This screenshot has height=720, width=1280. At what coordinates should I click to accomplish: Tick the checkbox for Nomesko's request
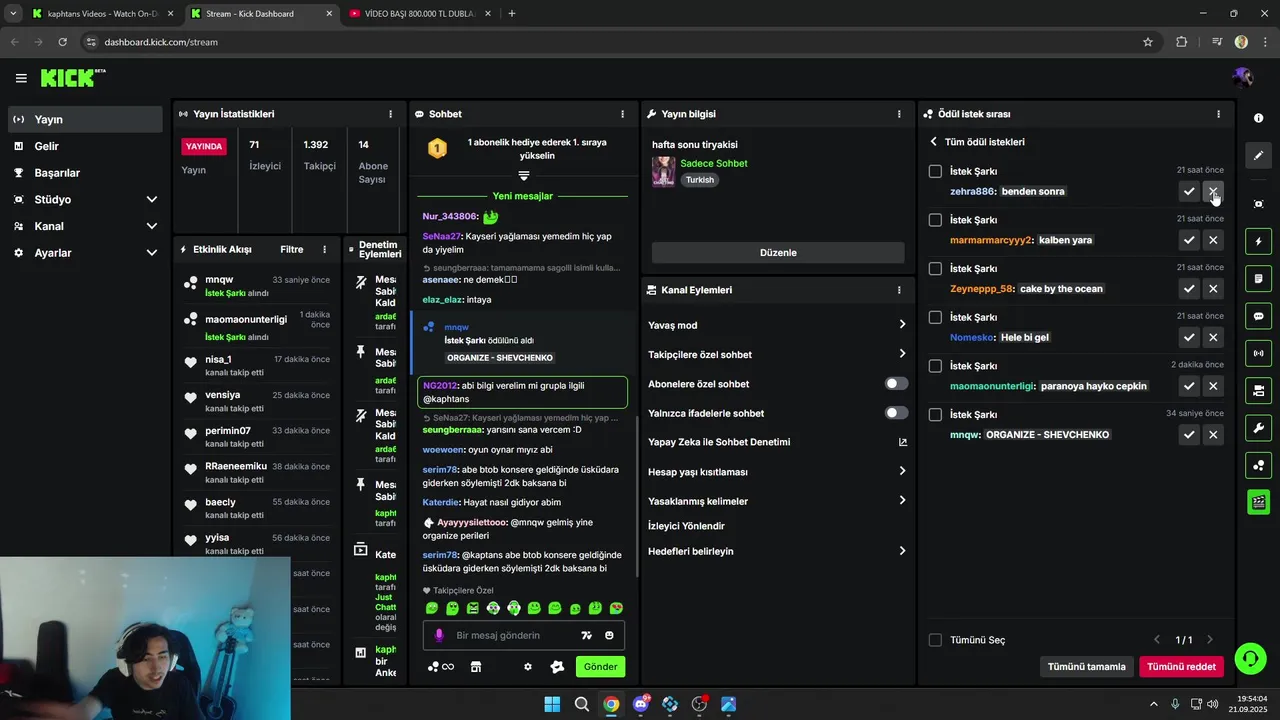coord(935,317)
